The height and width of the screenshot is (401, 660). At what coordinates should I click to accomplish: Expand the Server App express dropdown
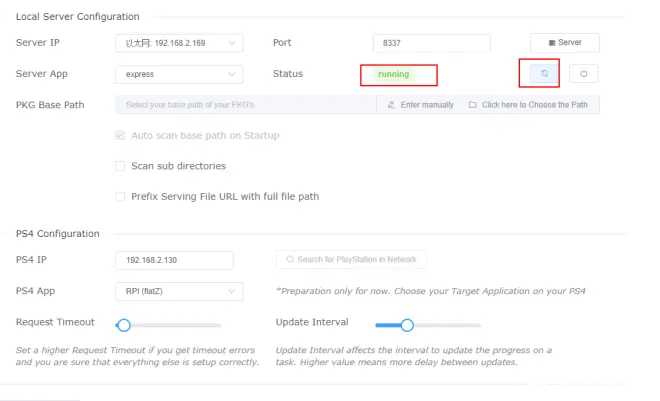179,74
